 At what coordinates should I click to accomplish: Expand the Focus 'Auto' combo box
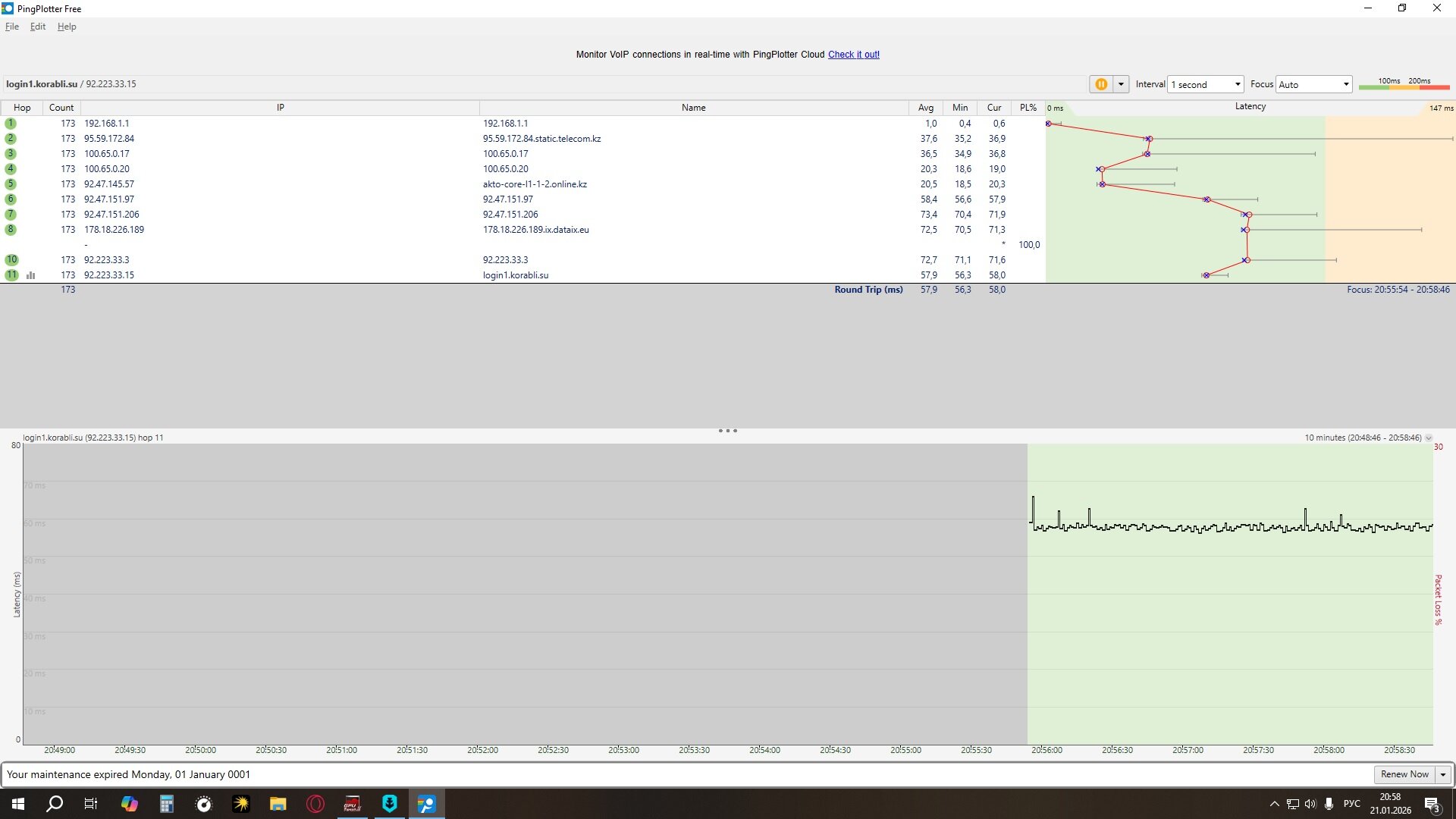click(x=1313, y=84)
